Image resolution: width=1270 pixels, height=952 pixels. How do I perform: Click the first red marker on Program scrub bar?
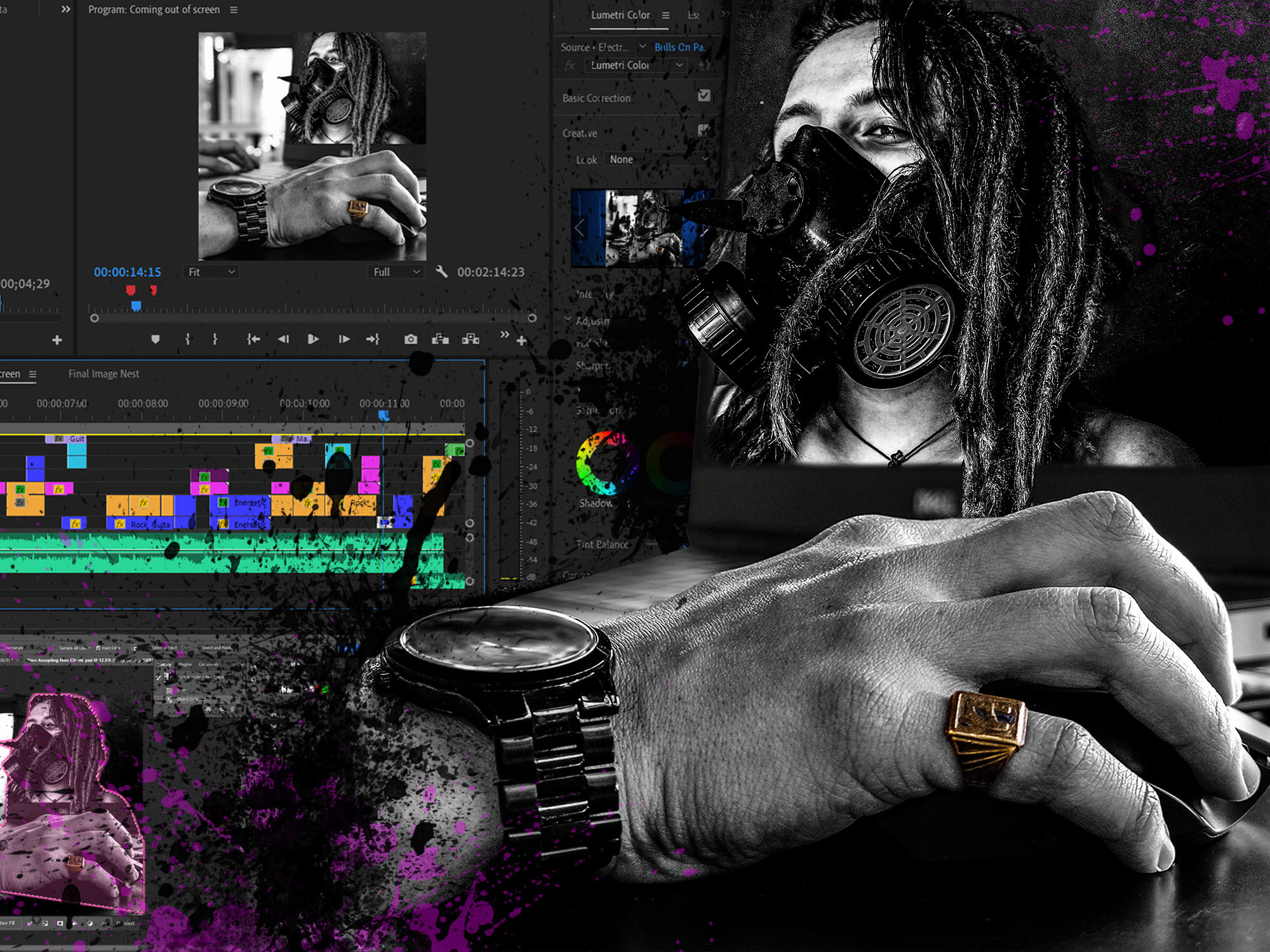tap(130, 290)
